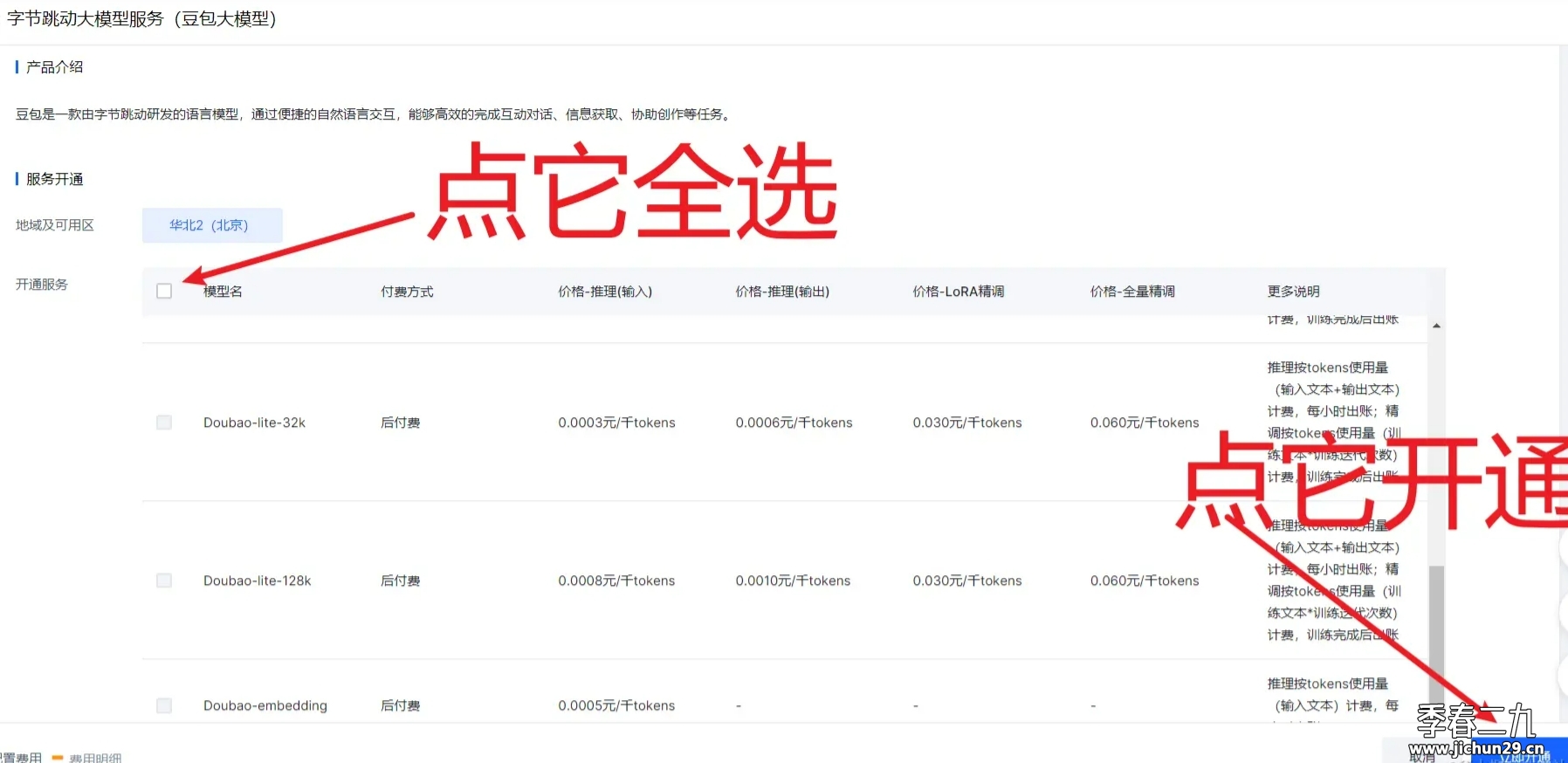Click the 模型名 column header

tap(223, 292)
